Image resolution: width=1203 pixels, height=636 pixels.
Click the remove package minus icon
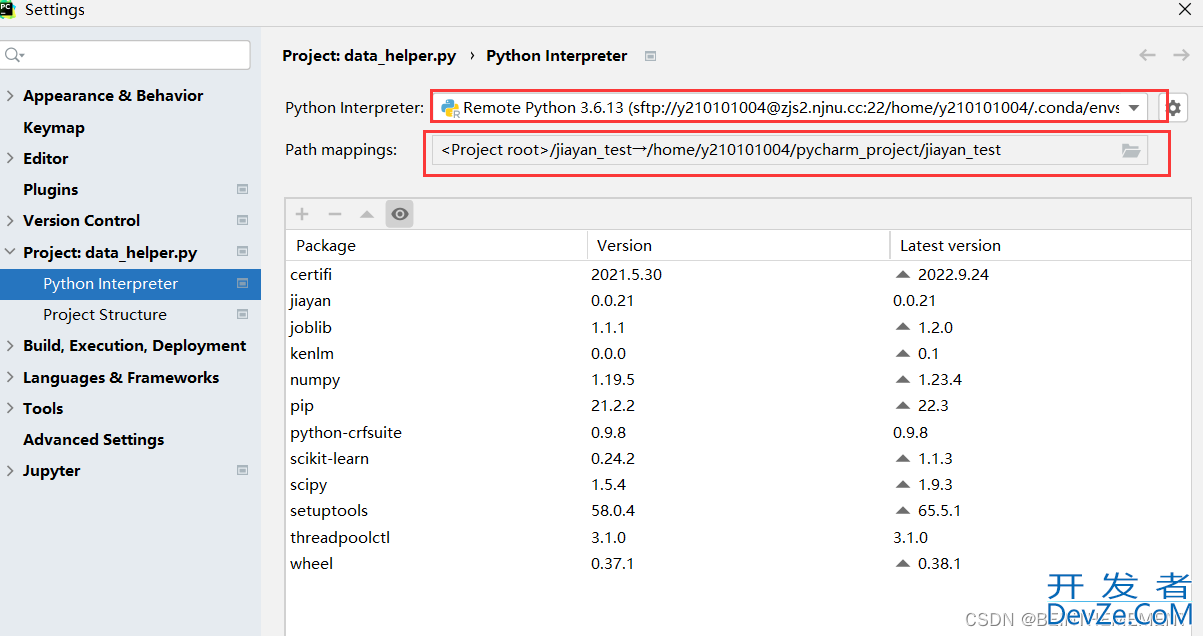pos(335,214)
